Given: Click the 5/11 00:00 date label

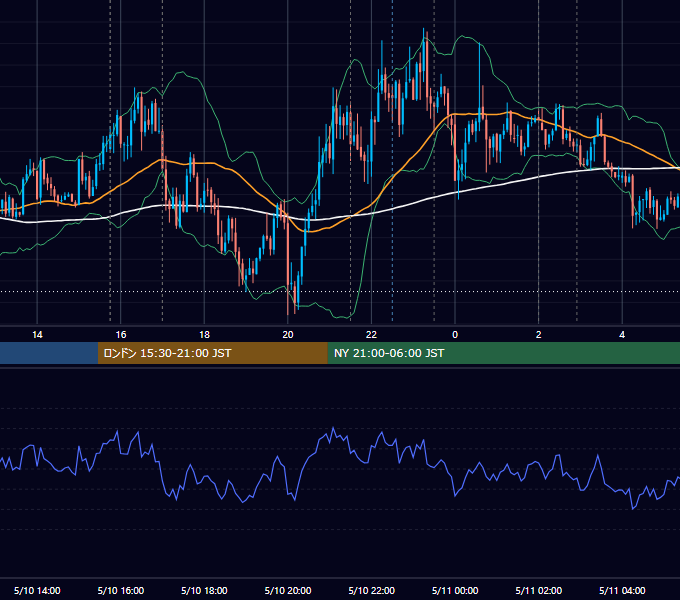Looking at the screenshot, I should point(455,590).
